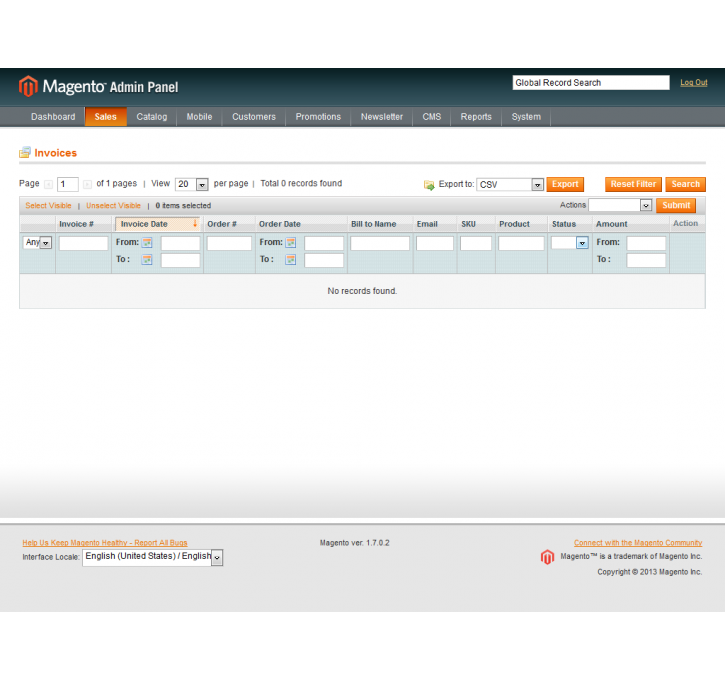Image resolution: width=725 pixels, height=680 pixels.
Task: Focus the SKU filter field
Action: click(x=476, y=243)
